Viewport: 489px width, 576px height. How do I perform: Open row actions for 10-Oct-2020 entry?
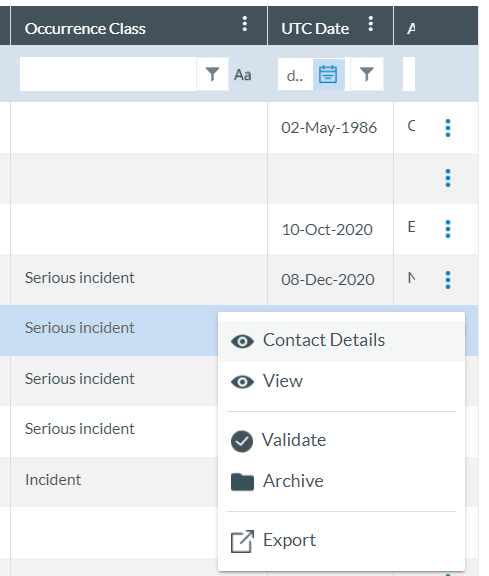tap(447, 229)
